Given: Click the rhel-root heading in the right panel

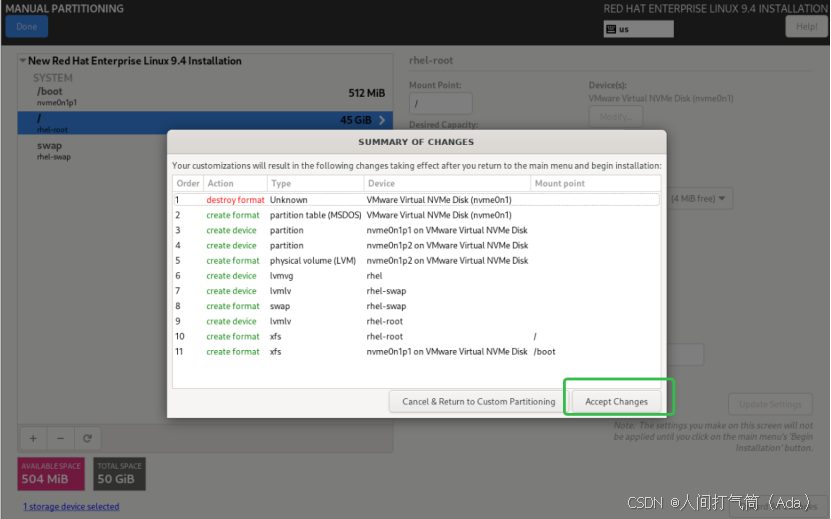Looking at the screenshot, I should (x=431, y=60).
